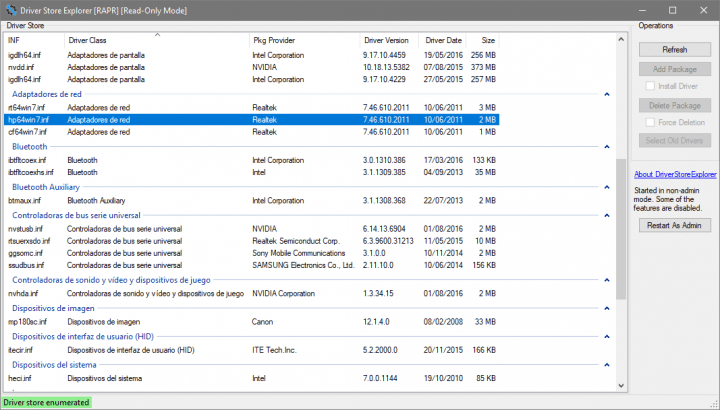
Task: Click the Adaptadores de red group header
Action: (x=47, y=94)
